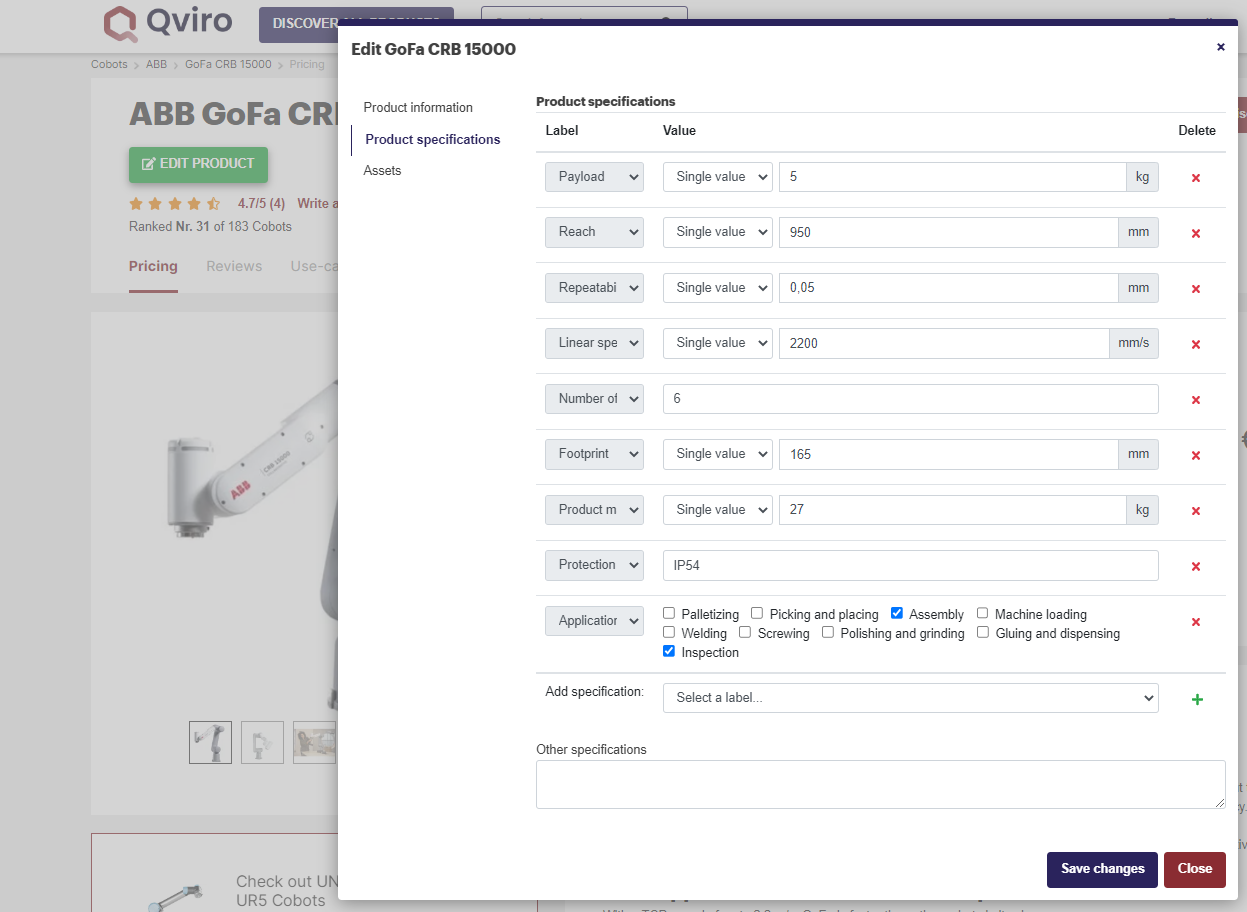Open the Reviews tab on product page

pos(234,266)
